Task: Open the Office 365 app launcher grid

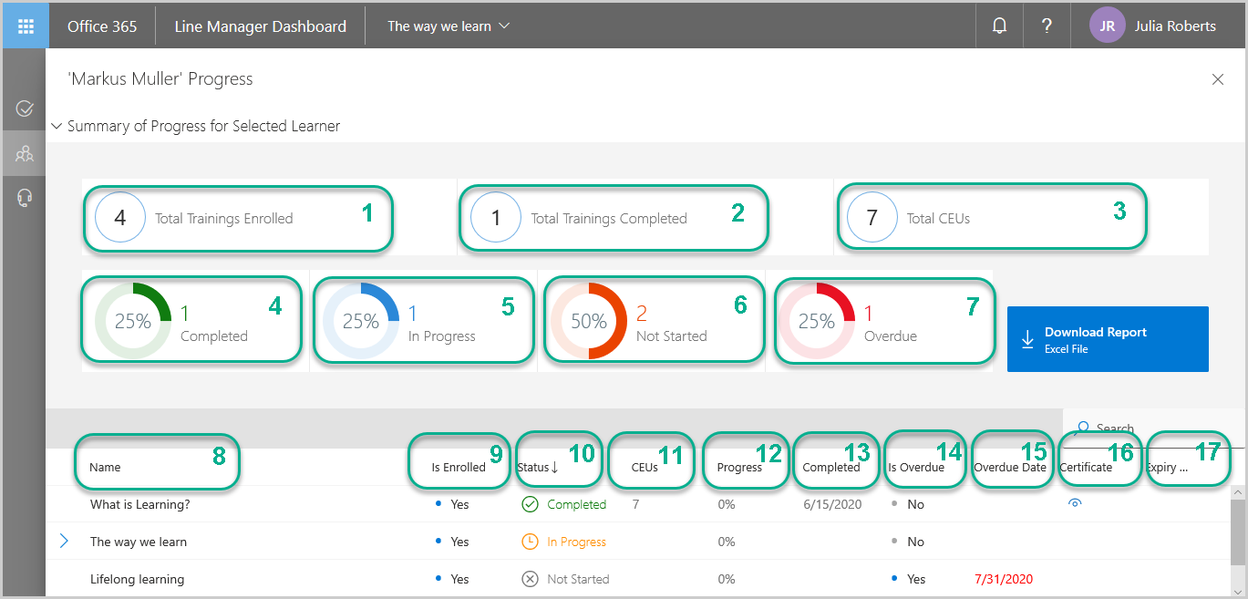Action: 25,25
